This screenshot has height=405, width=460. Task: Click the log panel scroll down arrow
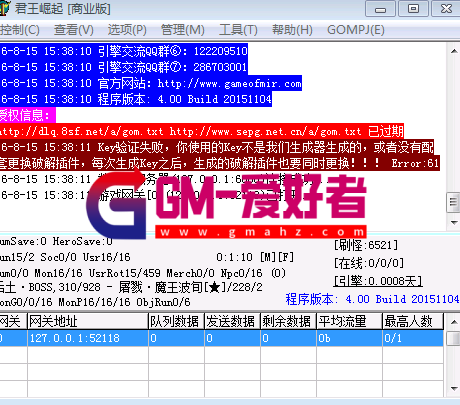tap(454, 222)
